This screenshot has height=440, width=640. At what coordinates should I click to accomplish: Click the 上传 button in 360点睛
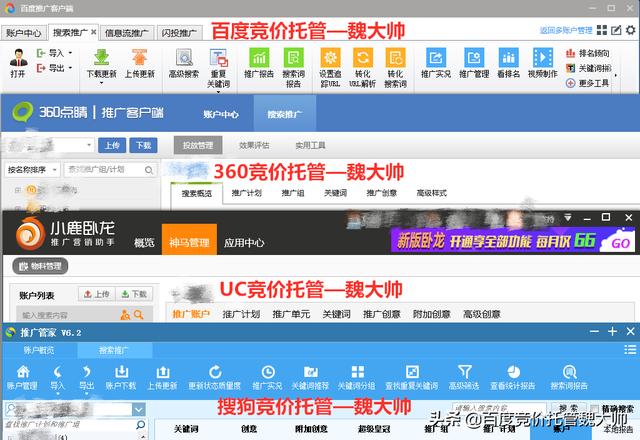(x=112, y=145)
